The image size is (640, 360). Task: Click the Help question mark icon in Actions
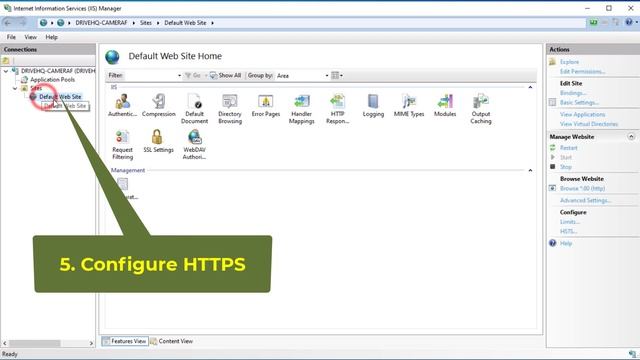pyautogui.click(x=553, y=243)
